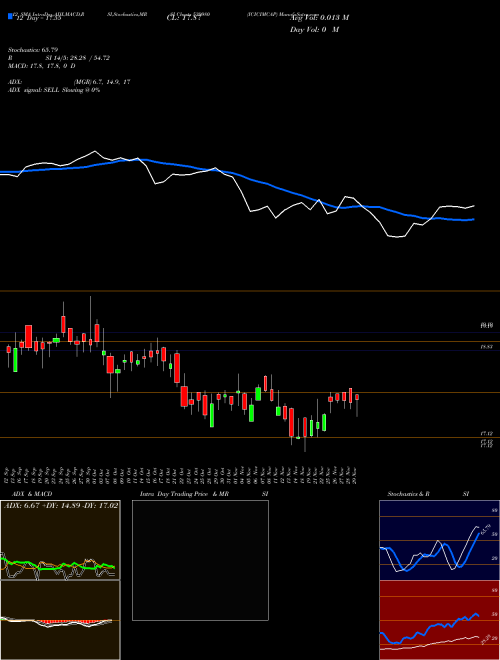Click the 63.79 label on Stochastics line
Screen dimensions: 500x660
tap(486, 529)
